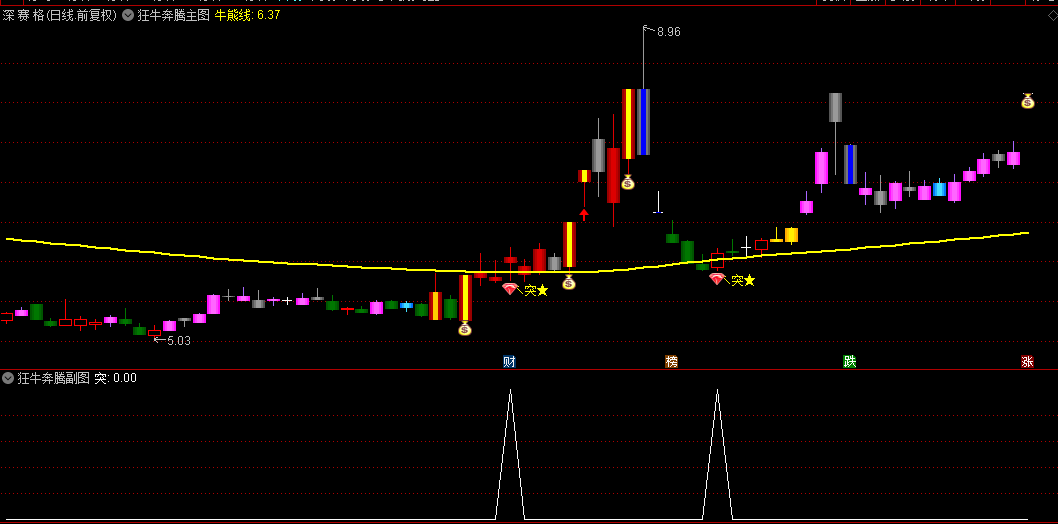
Task: Click the first red diamond breakout icon
Action: 509,289
